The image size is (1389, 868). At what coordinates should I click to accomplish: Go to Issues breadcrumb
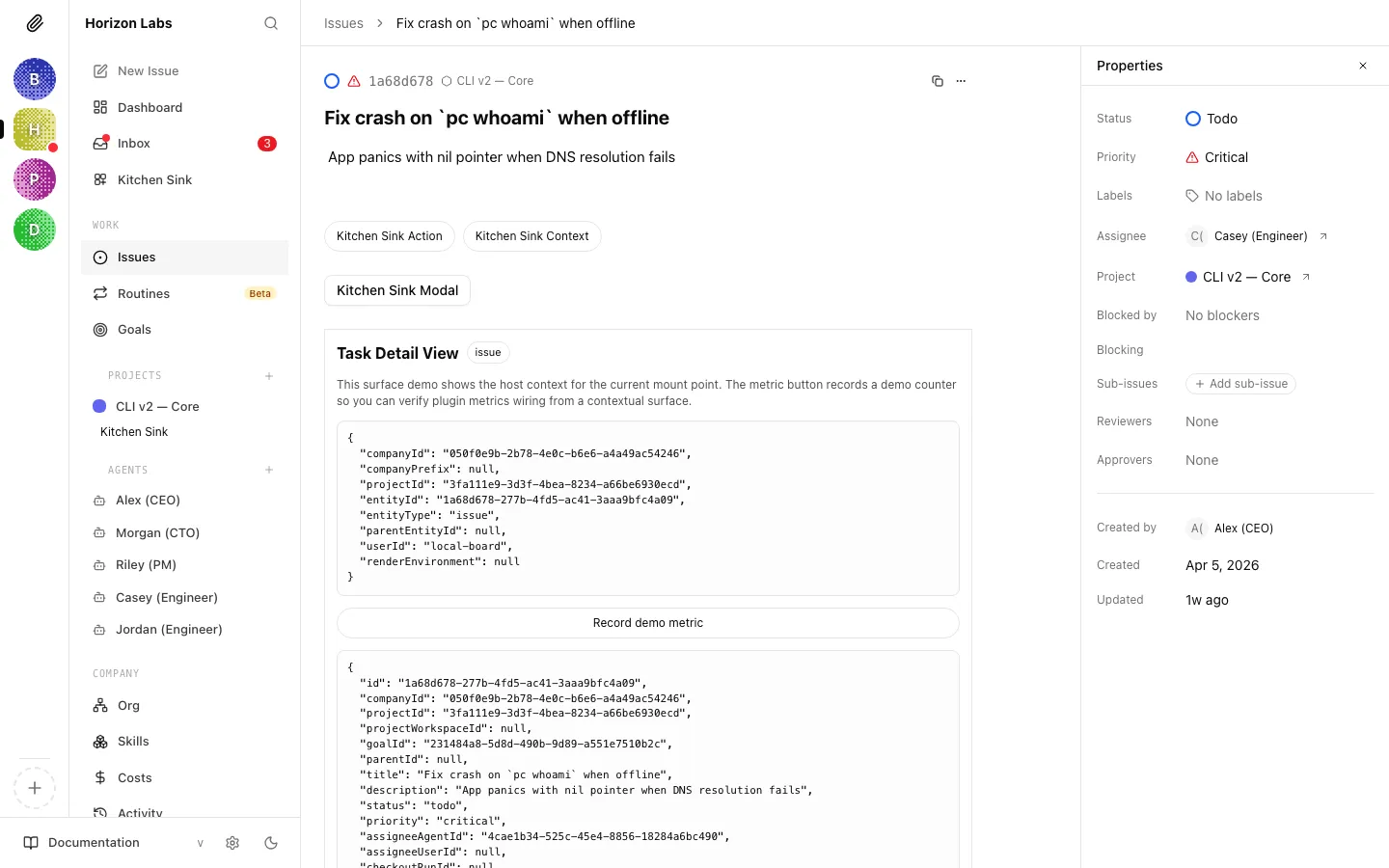[x=343, y=23]
